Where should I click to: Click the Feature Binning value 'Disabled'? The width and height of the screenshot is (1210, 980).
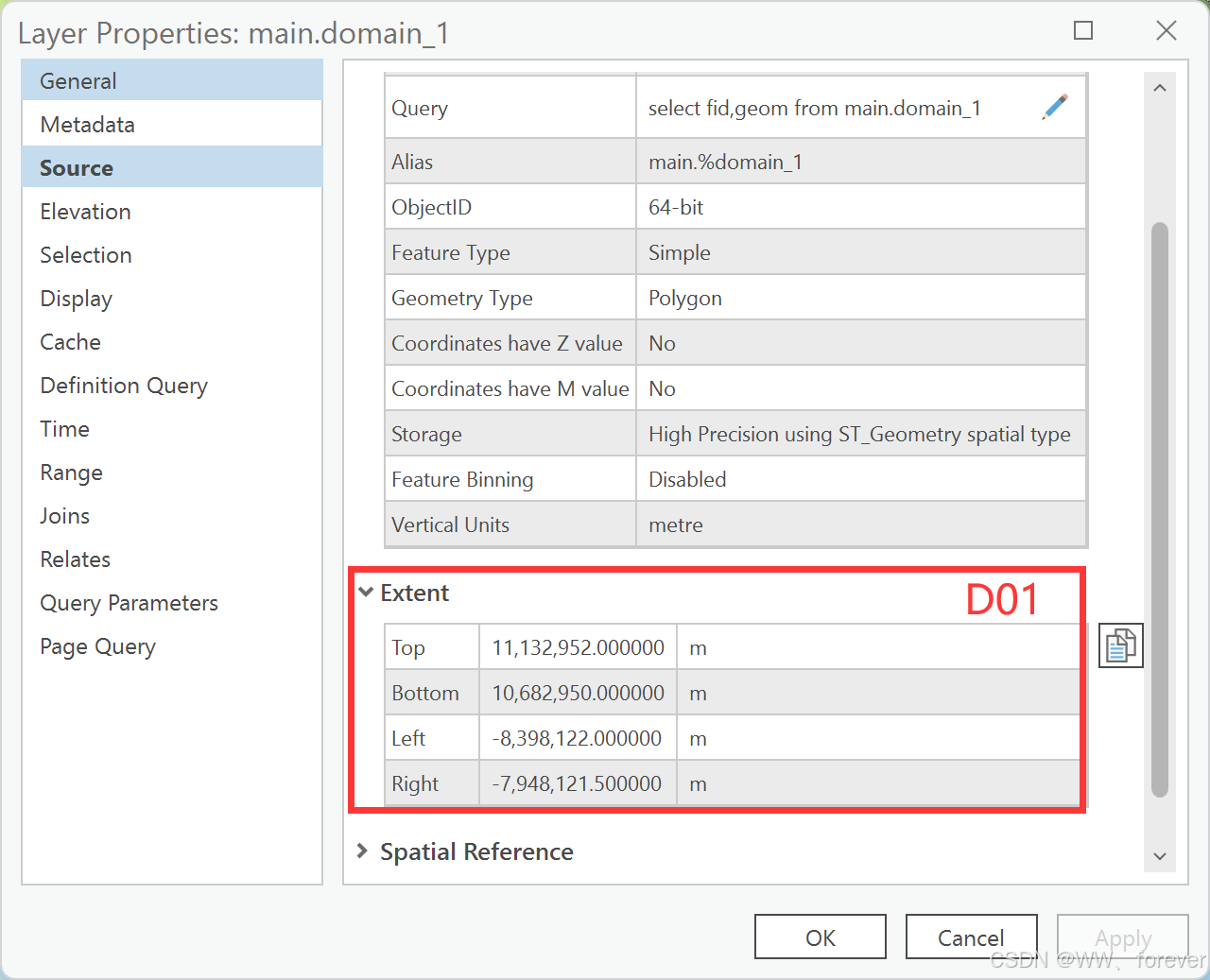[687, 479]
